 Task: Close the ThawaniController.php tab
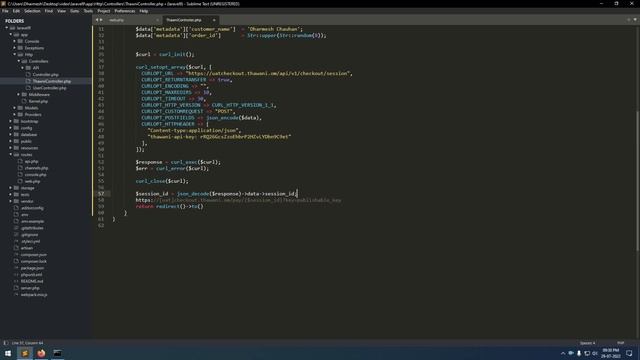(x=214, y=20)
